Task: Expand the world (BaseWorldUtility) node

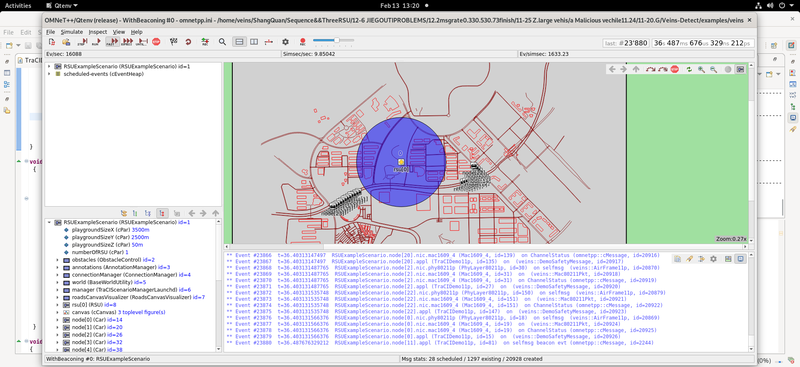Action: [x=58, y=282]
